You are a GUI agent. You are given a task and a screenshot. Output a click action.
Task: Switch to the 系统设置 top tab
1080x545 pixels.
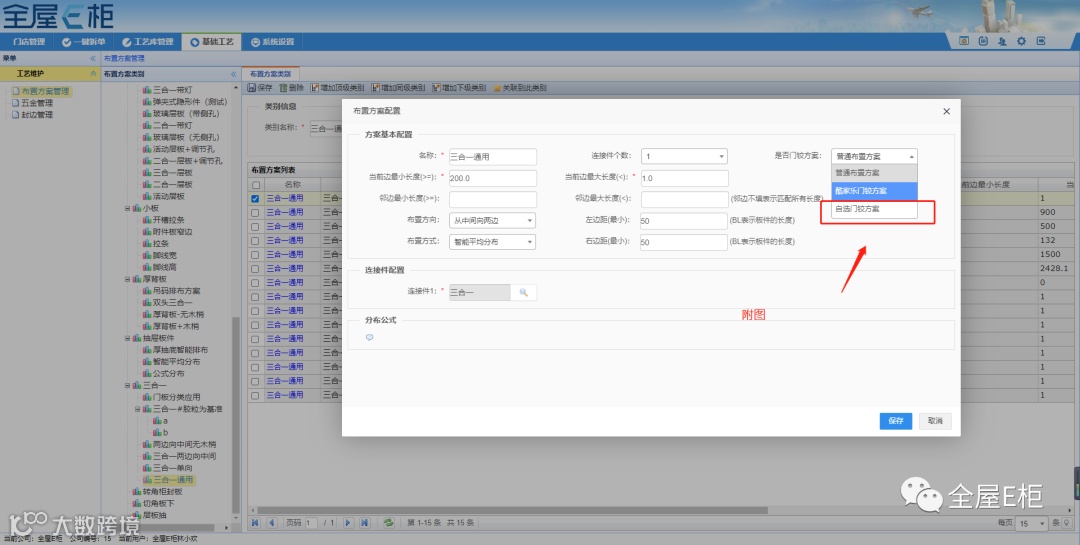(273, 41)
